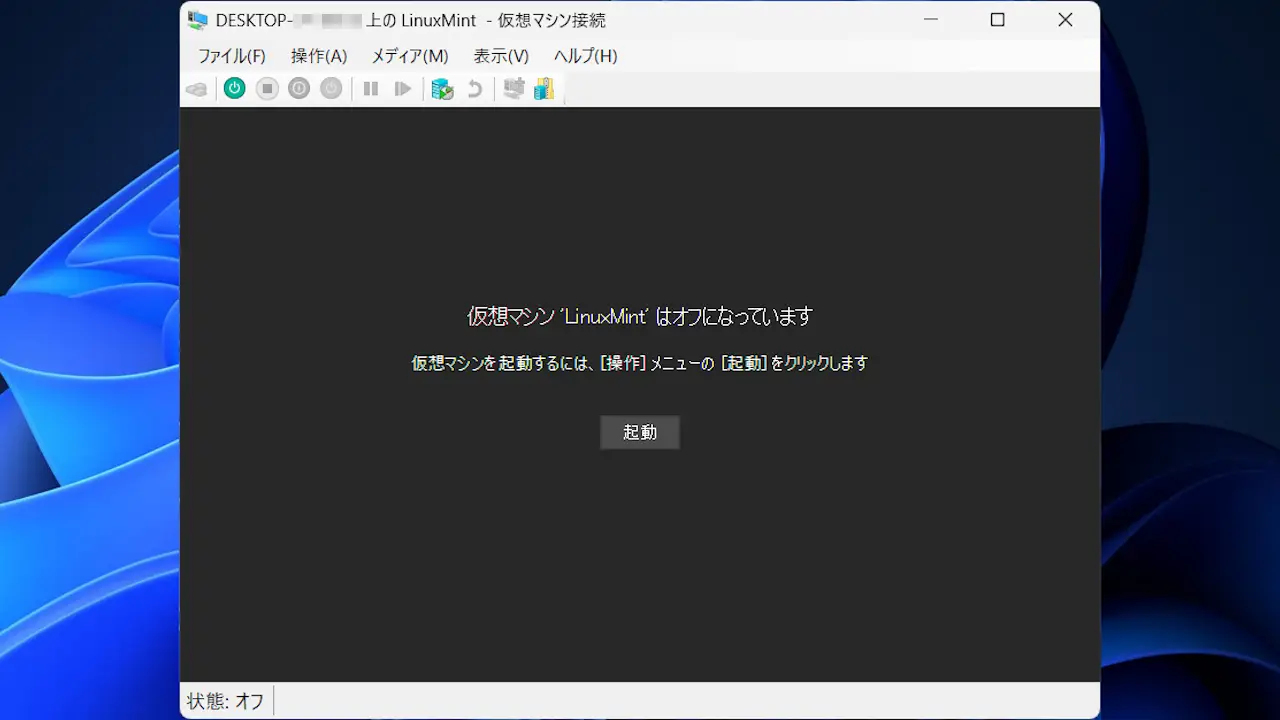The width and height of the screenshot is (1280, 720).
Task: Open the ヘルプ(H) menu
Action: pos(586,56)
